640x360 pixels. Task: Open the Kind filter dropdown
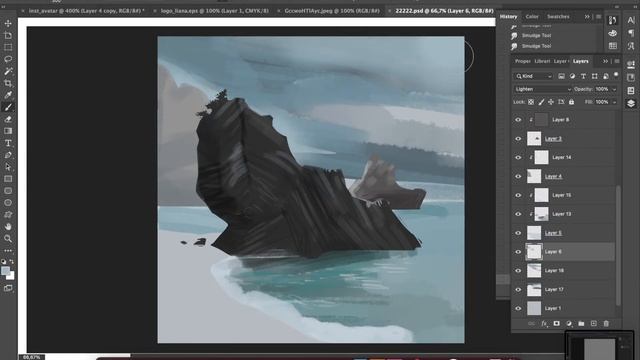pyautogui.click(x=533, y=76)
